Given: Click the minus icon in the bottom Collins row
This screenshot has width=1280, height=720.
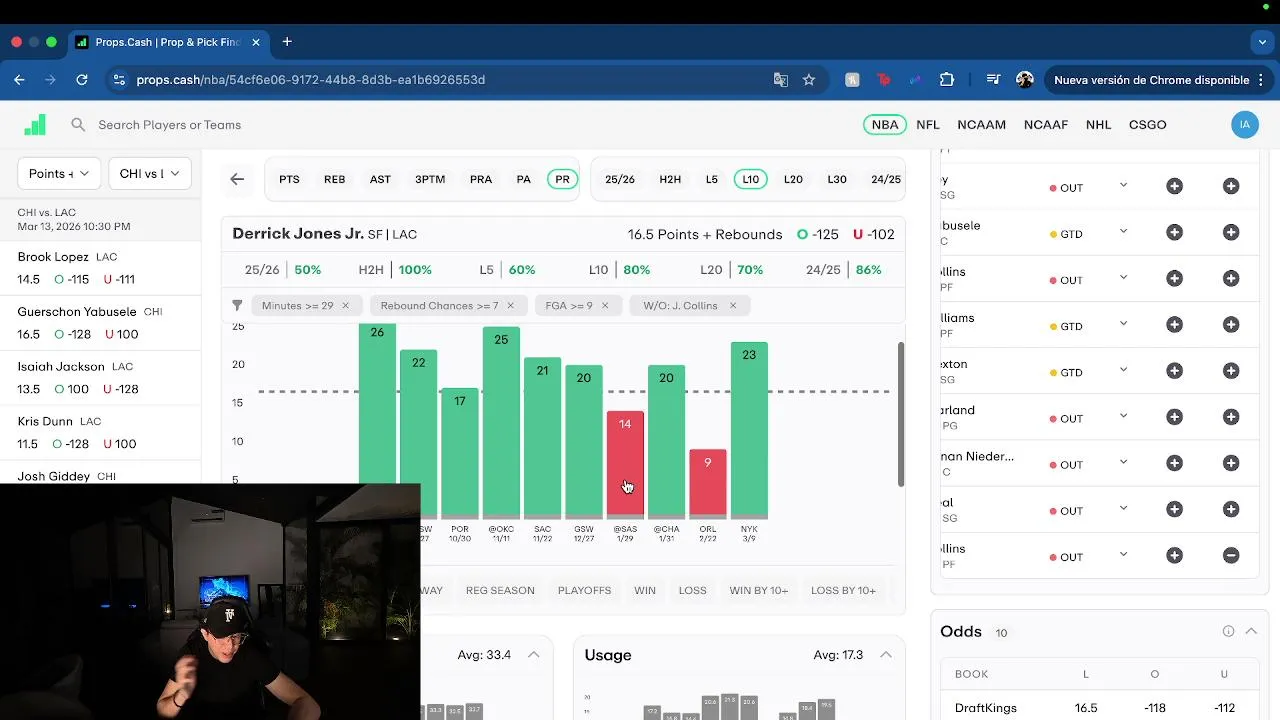Looking at the screenshot, I should [x=1231, y=556].
